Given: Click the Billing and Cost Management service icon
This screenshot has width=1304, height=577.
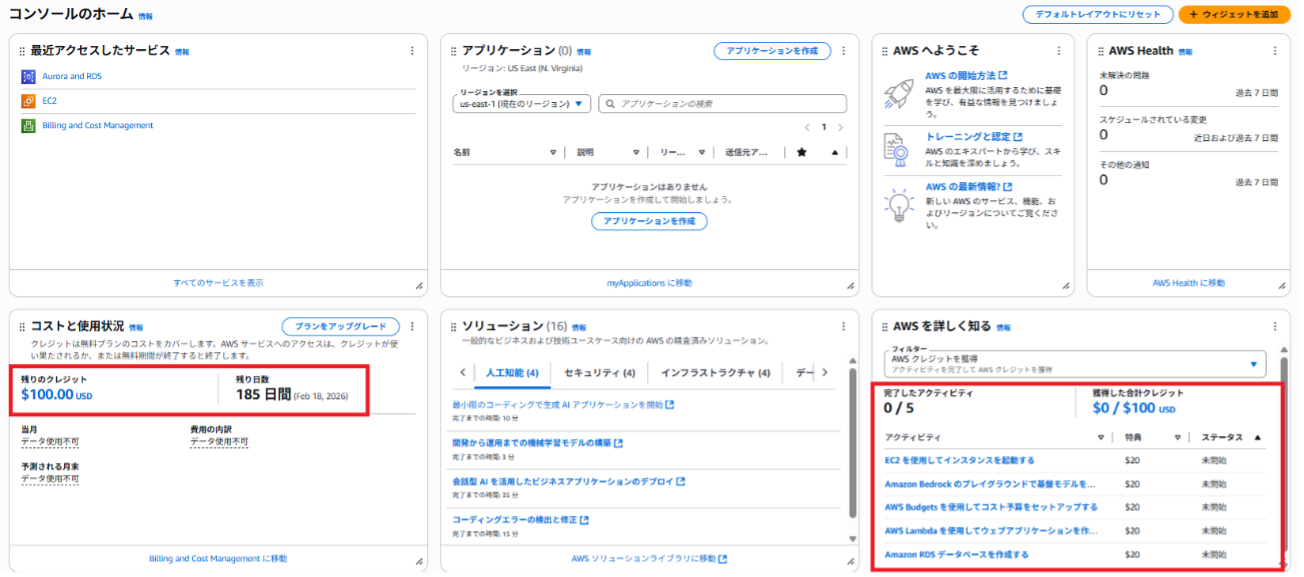Looking at the screenshot, I should click(x=28, y=126).
